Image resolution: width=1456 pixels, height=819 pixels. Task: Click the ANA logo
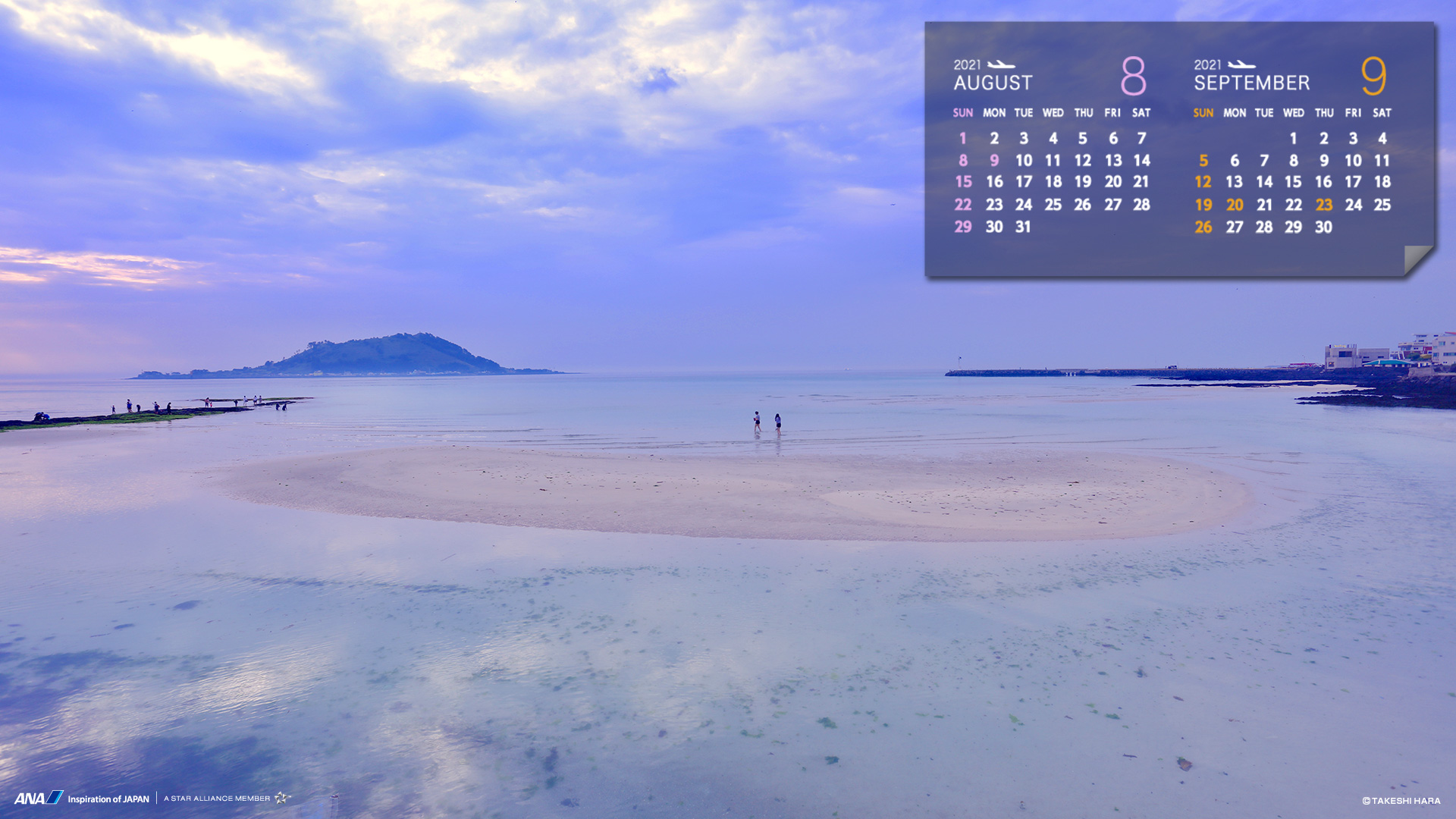click(x=39, y=798)
